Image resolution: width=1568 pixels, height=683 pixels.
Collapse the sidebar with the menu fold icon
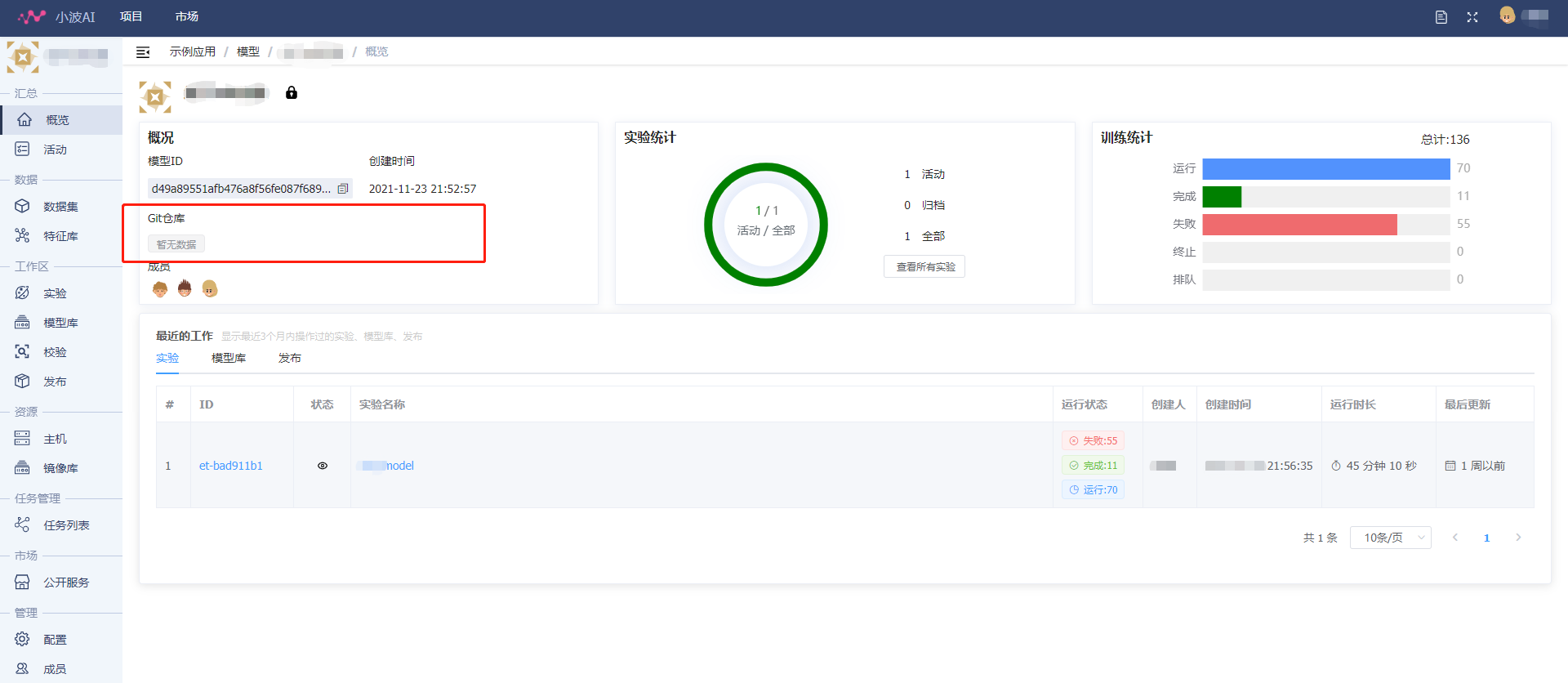[x=143, y=52]
